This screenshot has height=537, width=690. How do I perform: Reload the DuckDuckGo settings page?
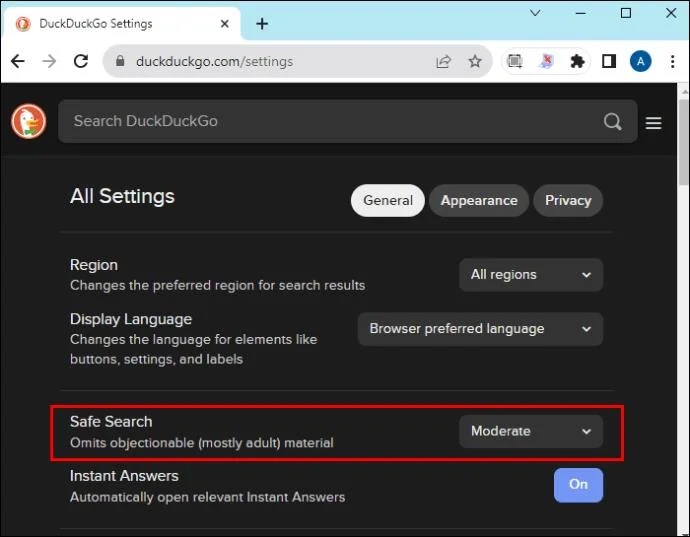81,61
